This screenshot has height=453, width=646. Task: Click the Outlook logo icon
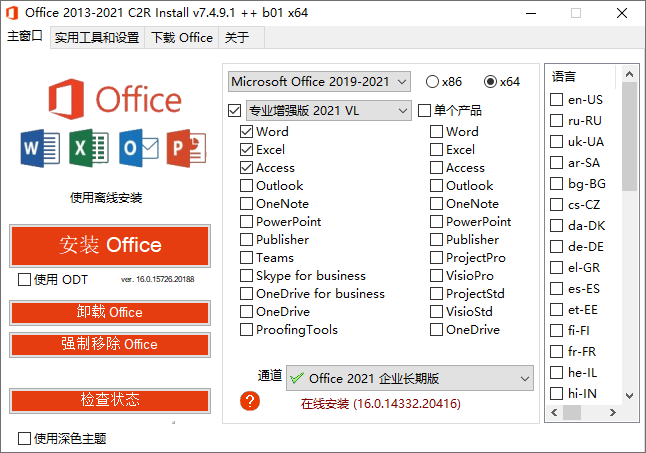coord(138,148)
